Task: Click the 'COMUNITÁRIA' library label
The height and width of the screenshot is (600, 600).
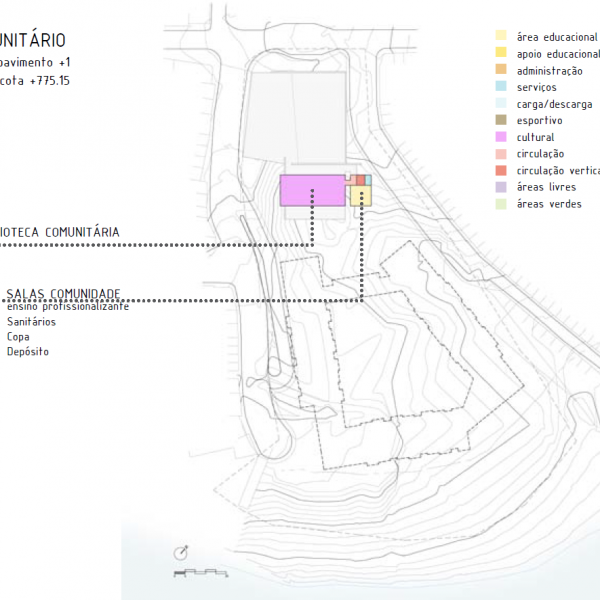Action: coord(82,232)
